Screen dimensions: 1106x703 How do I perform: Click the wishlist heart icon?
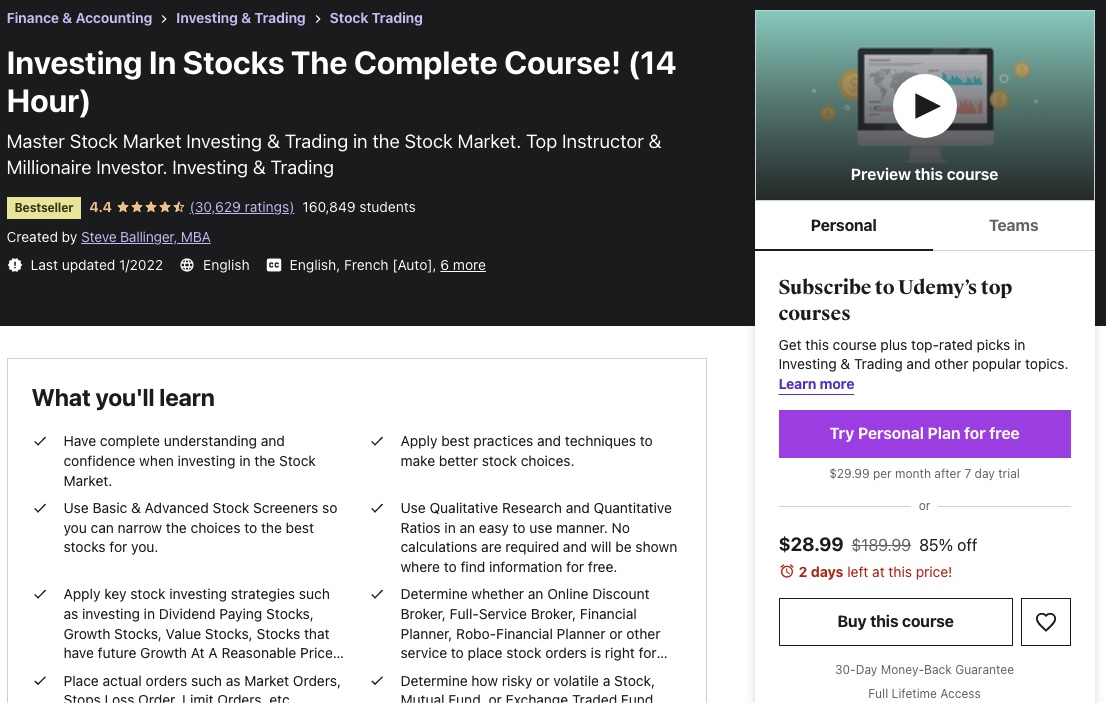pos(1046,621)
